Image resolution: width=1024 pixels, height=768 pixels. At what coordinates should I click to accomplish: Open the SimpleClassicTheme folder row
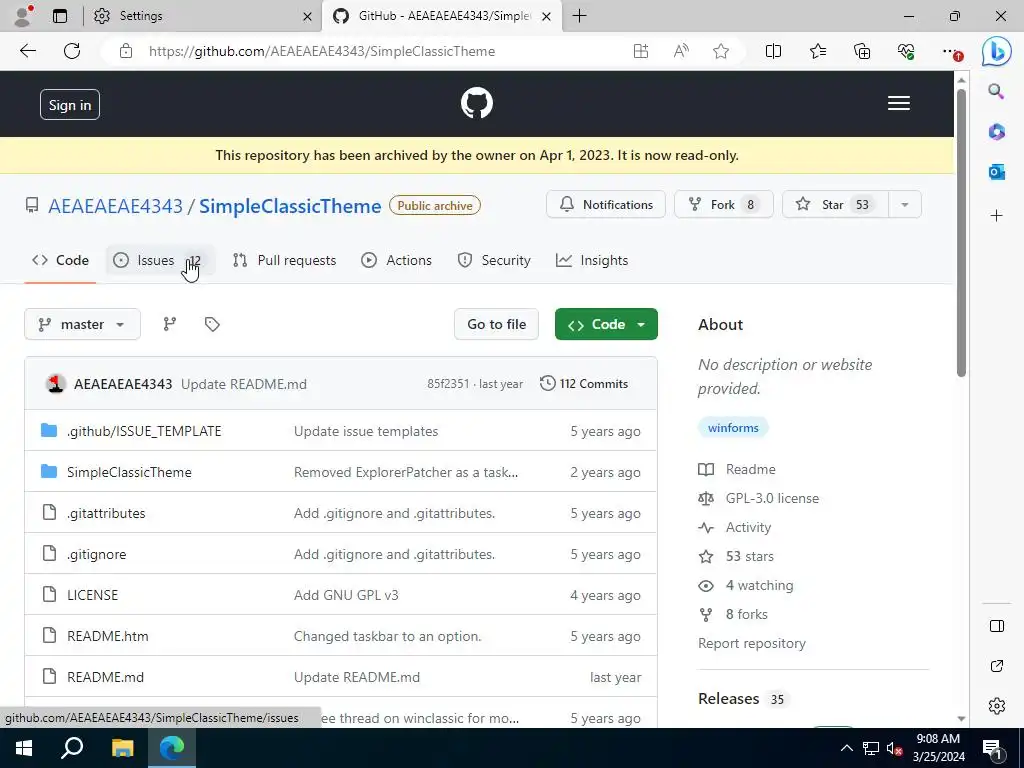point(341,472)
